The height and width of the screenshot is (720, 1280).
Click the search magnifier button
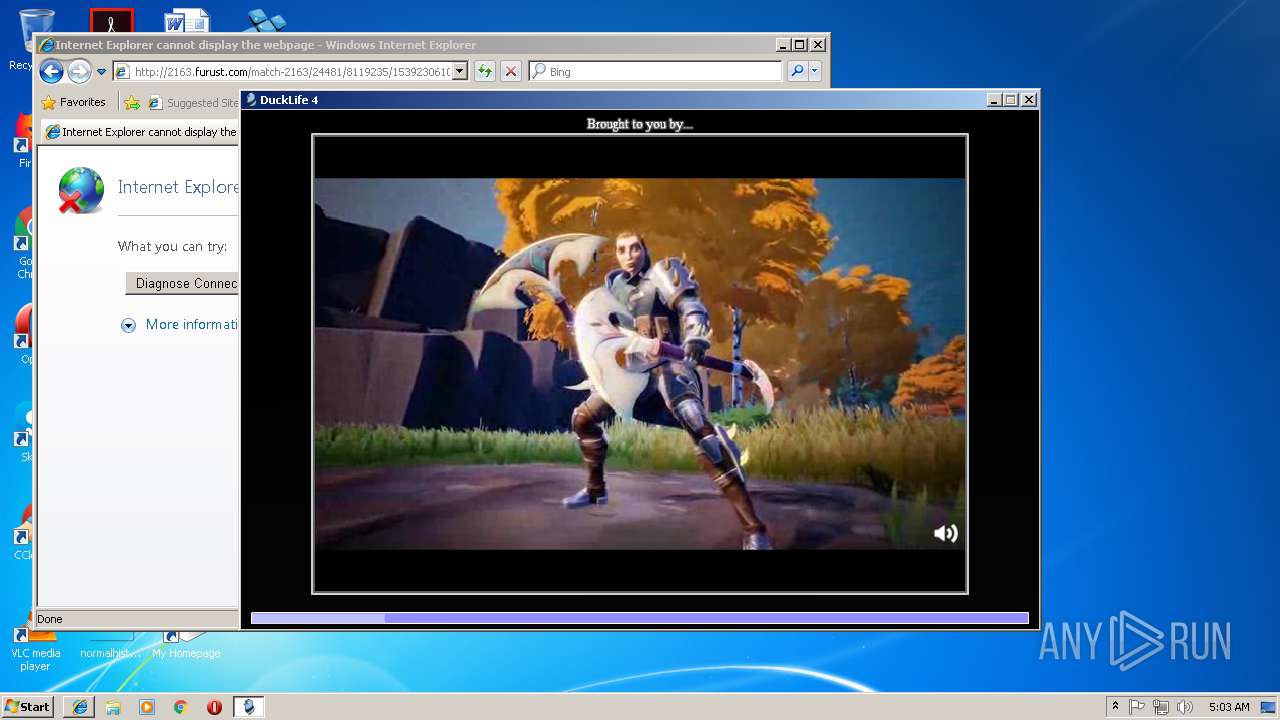[797, 71]
